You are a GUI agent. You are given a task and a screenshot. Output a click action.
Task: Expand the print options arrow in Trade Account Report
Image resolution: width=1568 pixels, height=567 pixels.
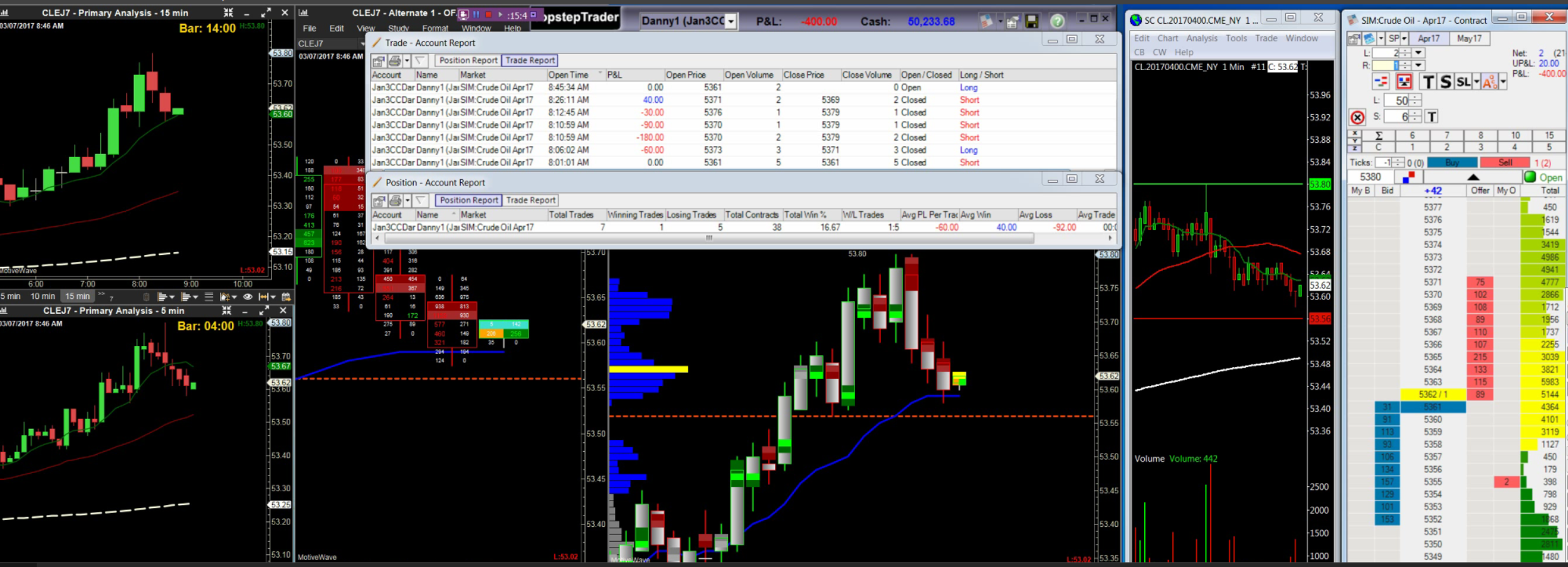click(x=407, y=61)
